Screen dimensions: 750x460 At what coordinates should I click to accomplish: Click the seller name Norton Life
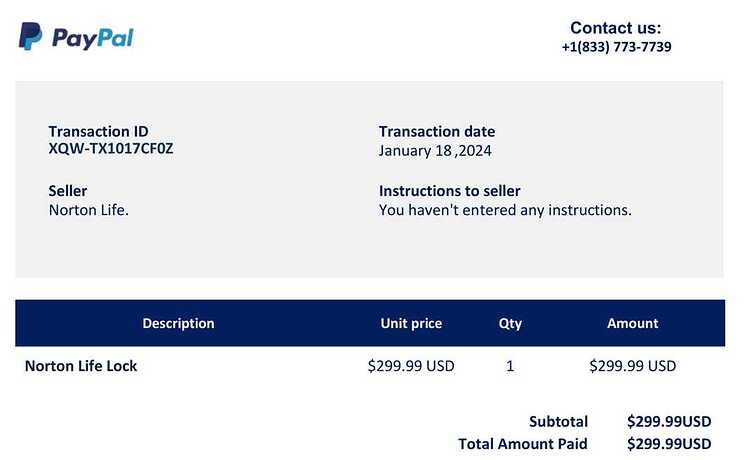pos(88,210)
